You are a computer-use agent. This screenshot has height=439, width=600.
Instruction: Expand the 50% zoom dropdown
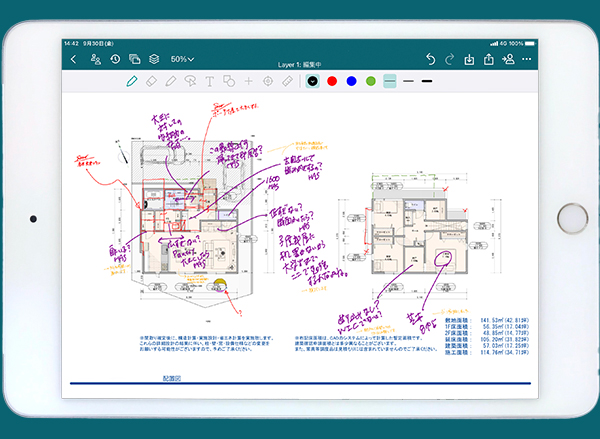[x=182, y=60]
